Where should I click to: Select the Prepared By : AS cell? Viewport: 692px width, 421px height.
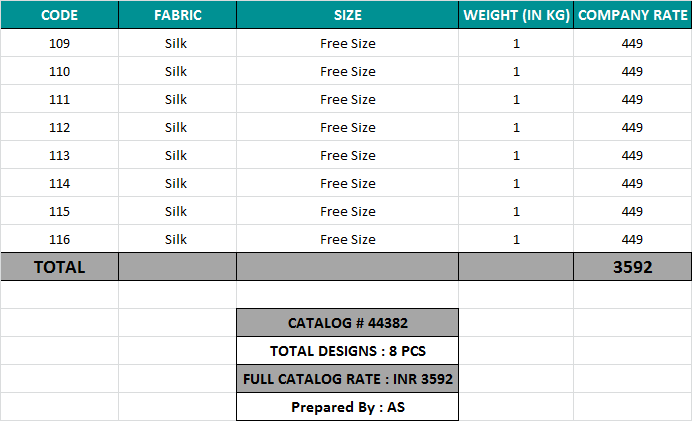(x=347, y=407)
